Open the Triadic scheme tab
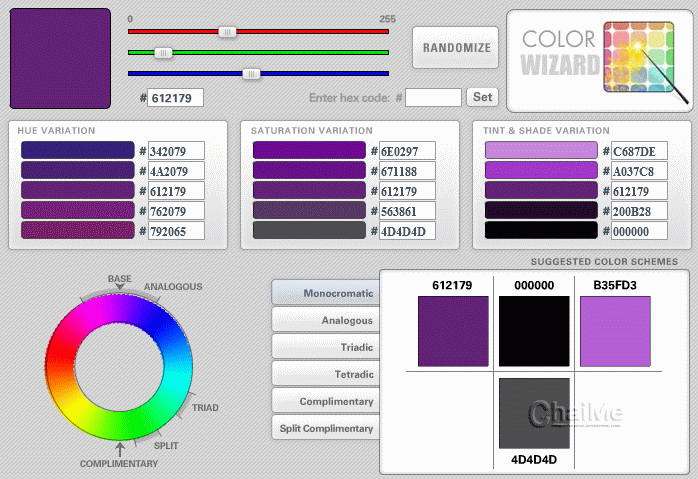The image size is (698, 479). pos(325,347)
